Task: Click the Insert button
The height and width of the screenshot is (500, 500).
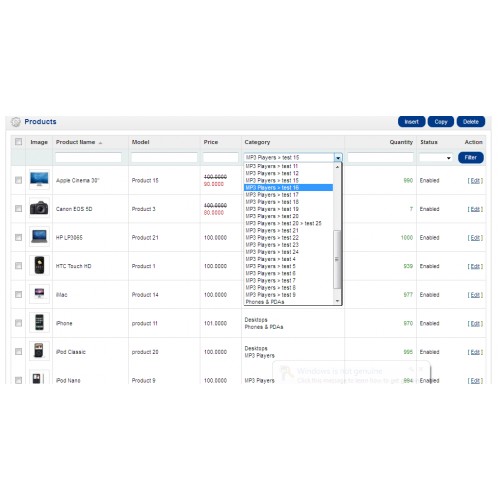Action: (x=412, y=122)
